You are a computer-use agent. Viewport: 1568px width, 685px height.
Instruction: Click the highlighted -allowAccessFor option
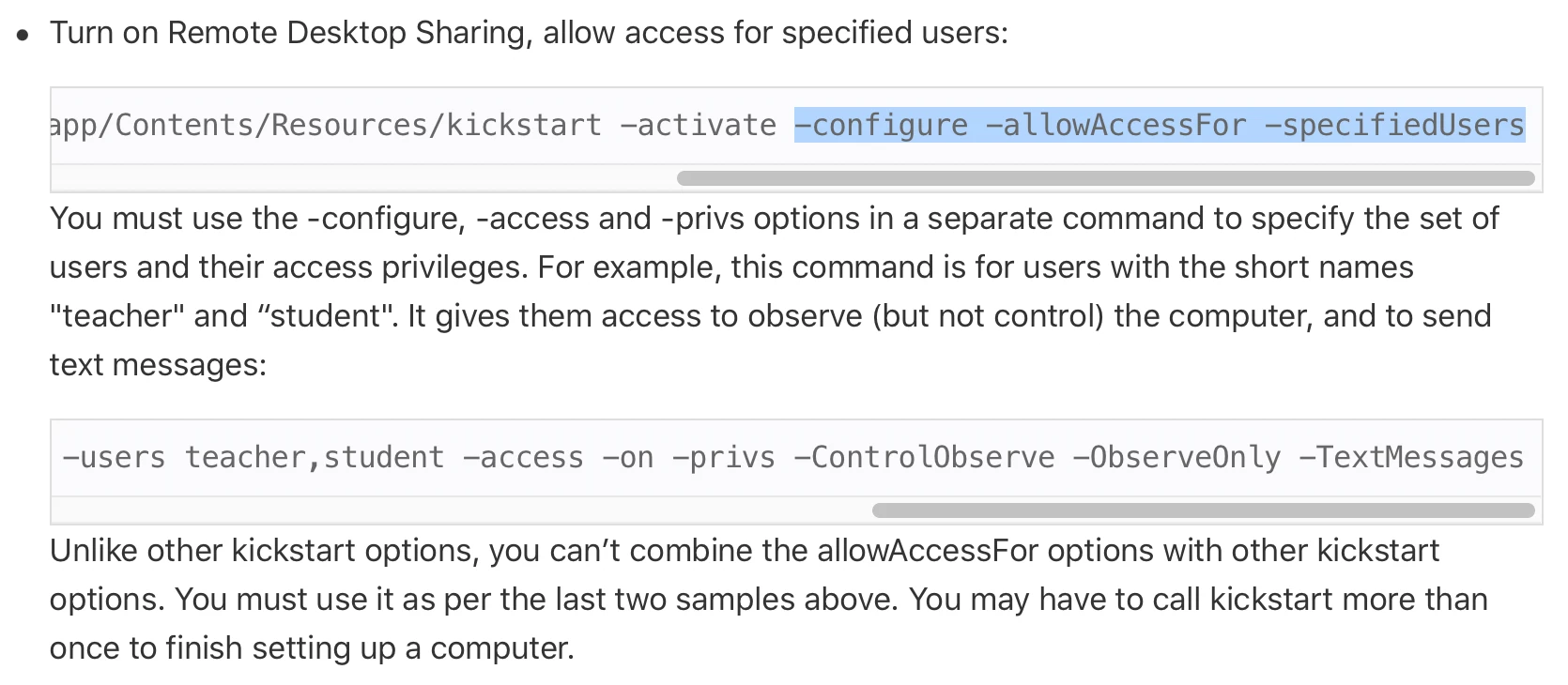pos(1116,125)
